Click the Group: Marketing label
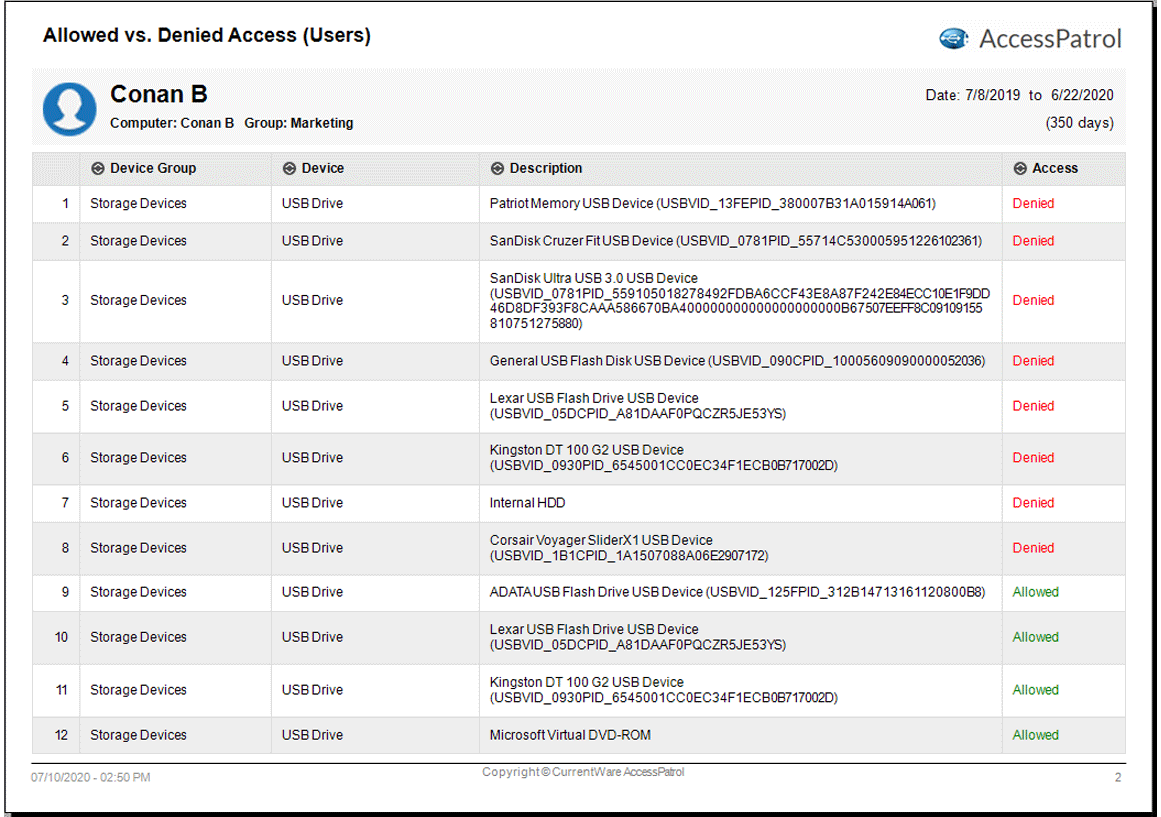The width and height of the screenshot is (1161, 817). [x=298, y=123]
